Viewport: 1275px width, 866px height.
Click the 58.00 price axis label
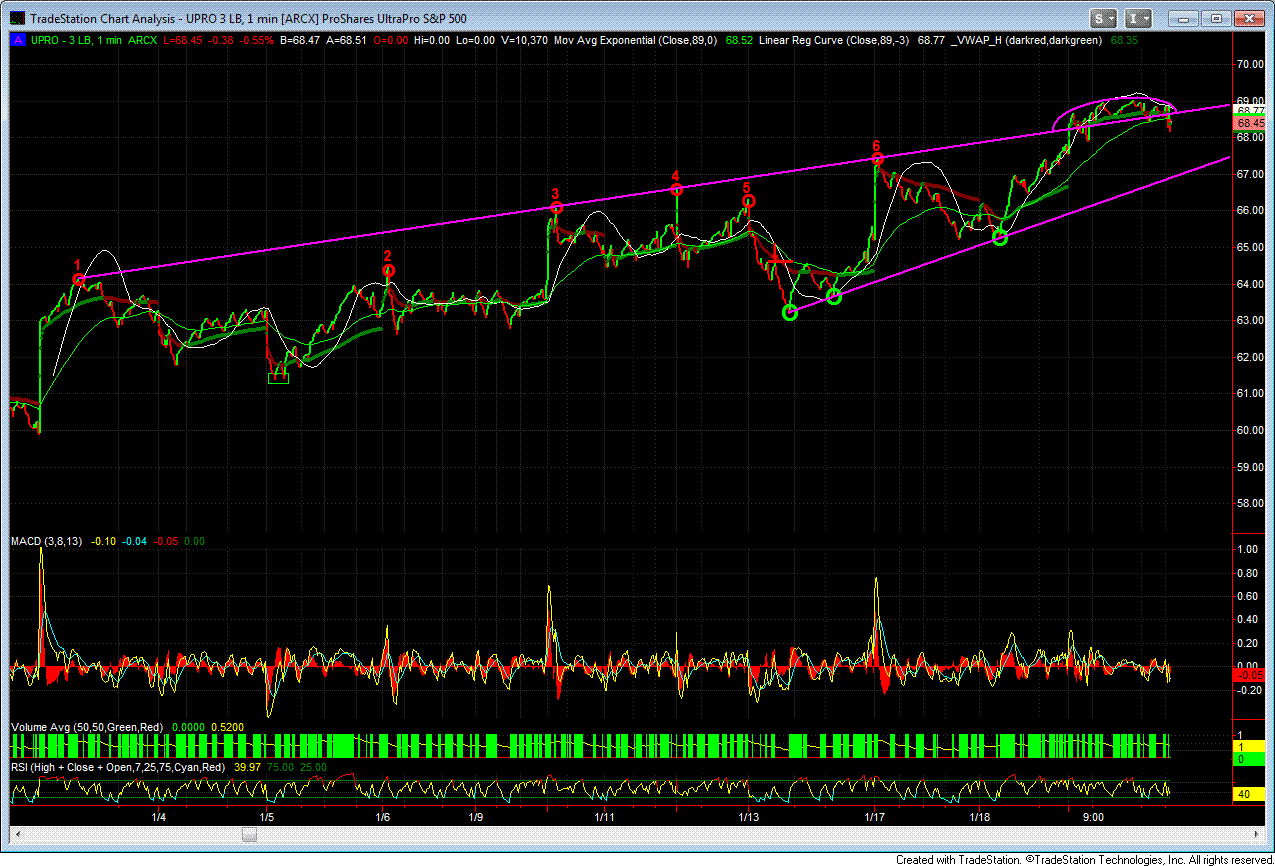(1251, 503)
